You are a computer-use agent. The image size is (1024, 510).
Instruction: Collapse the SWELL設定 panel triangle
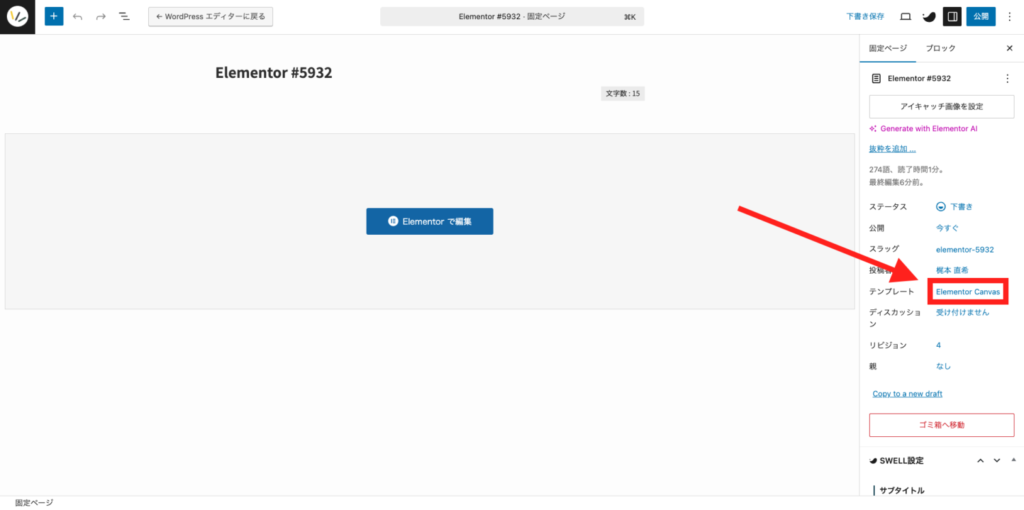tap(1013, 460)
